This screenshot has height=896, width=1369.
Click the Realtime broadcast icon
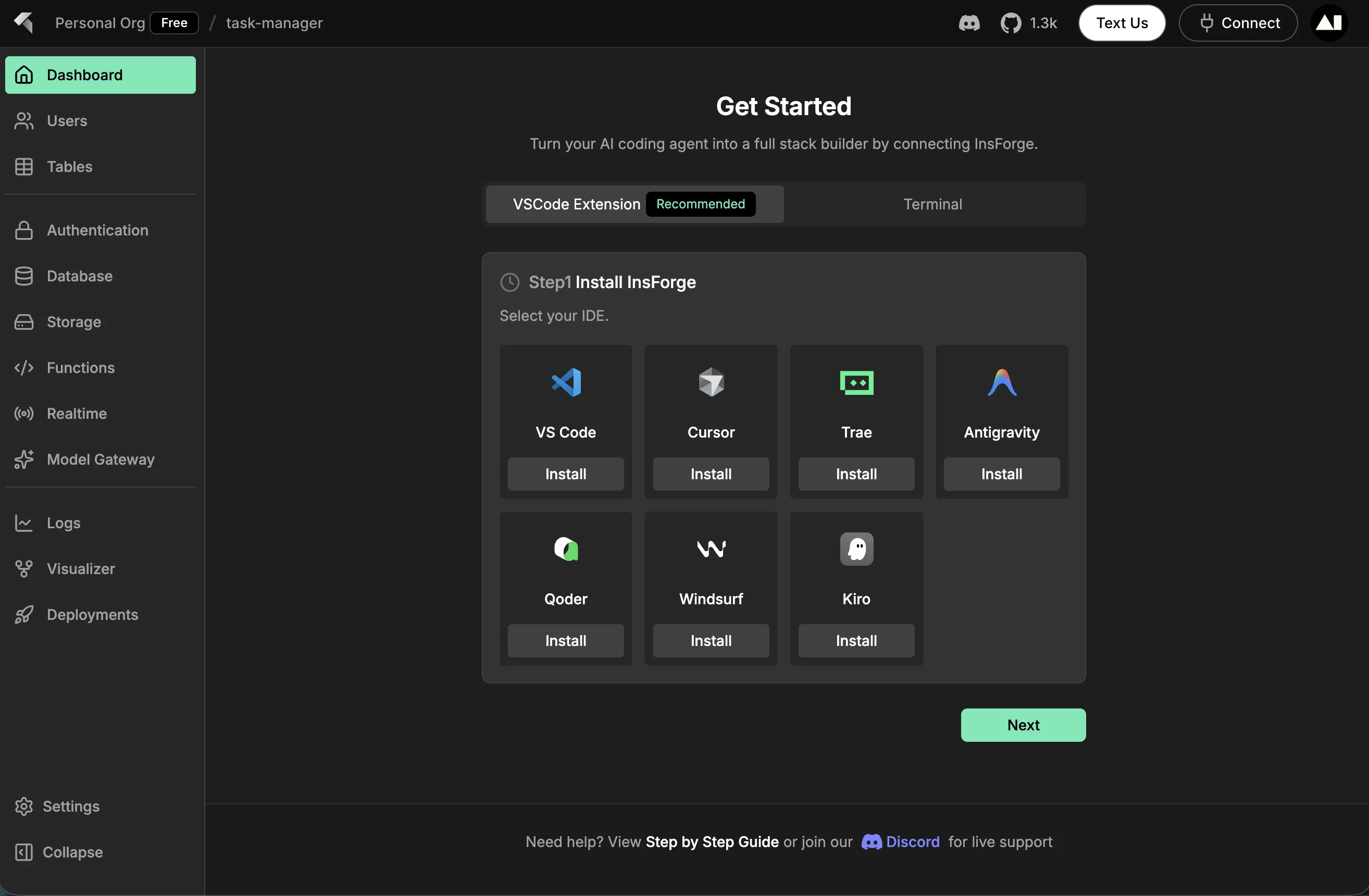coord(23,414)
